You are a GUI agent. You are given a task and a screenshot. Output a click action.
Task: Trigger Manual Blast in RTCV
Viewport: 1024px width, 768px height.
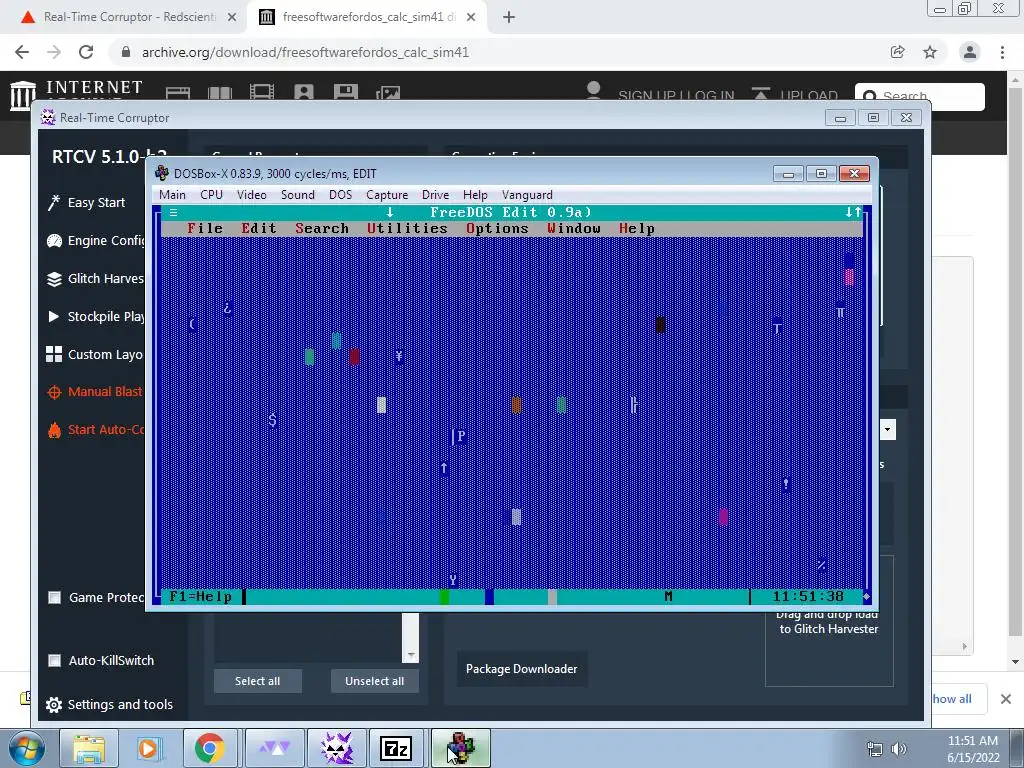pyautogui.click(x=95, y=392)
